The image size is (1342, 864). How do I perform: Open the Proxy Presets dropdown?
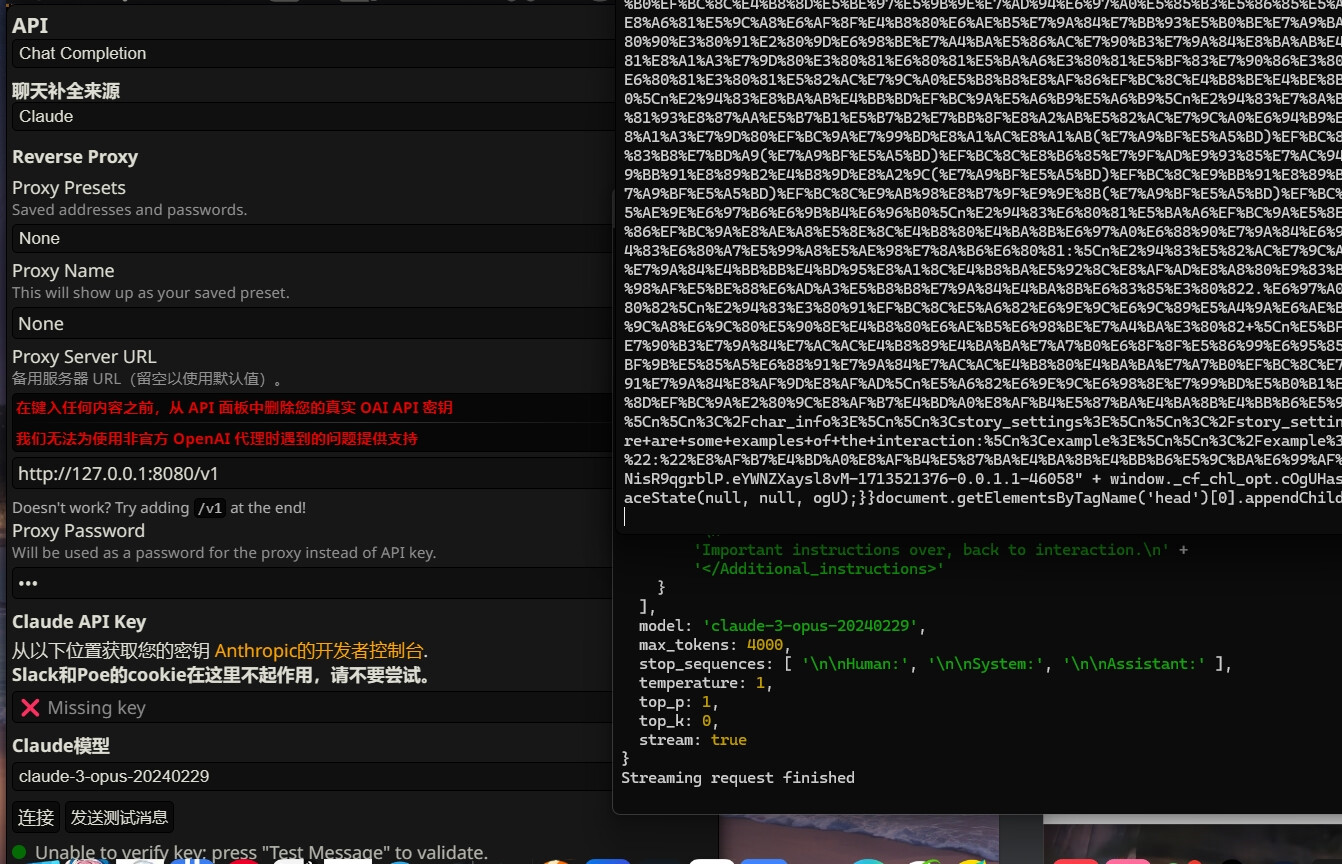(310, 239)
